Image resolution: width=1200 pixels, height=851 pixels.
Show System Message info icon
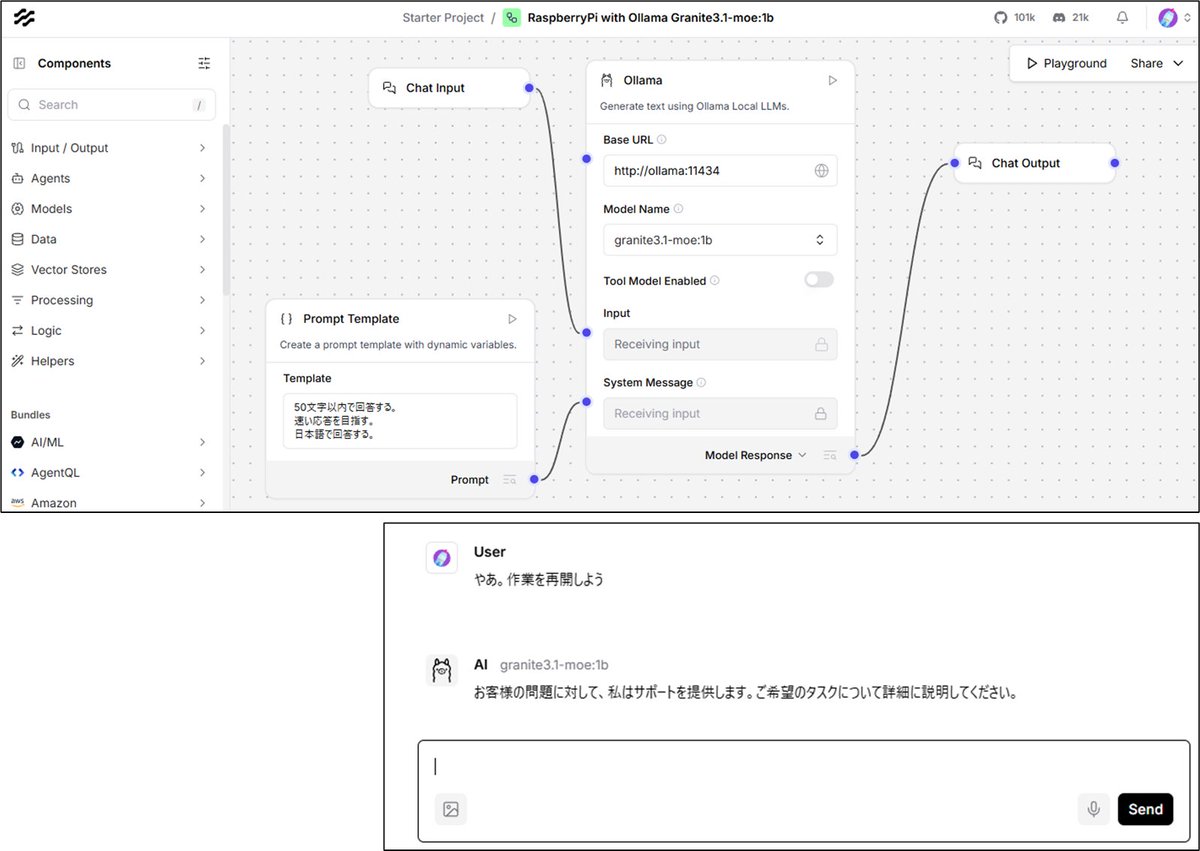[x=701, y=382]
